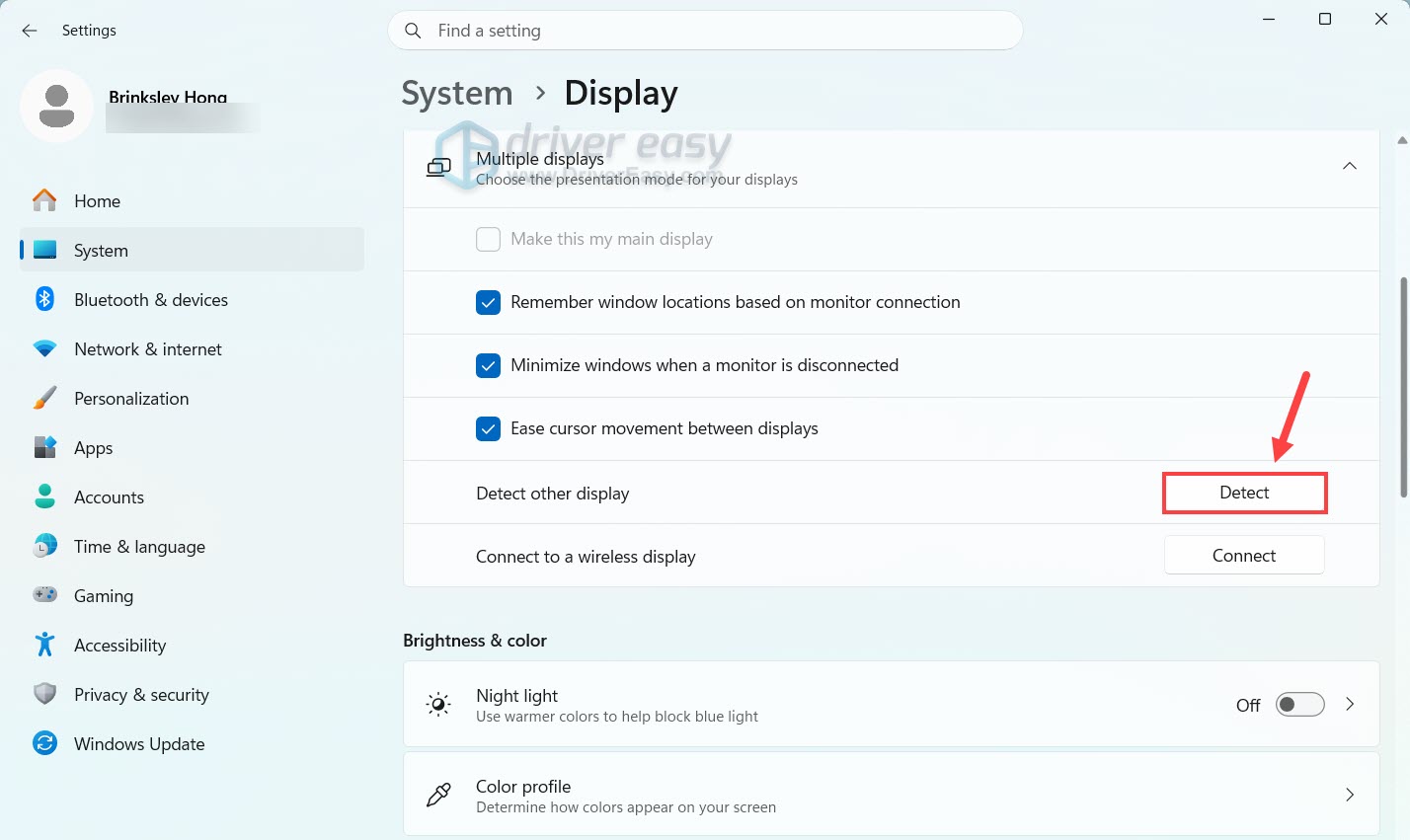The image size is (1410, 840).
Task: Click the System breadcrumb link
Action: (x=457, y=93)
